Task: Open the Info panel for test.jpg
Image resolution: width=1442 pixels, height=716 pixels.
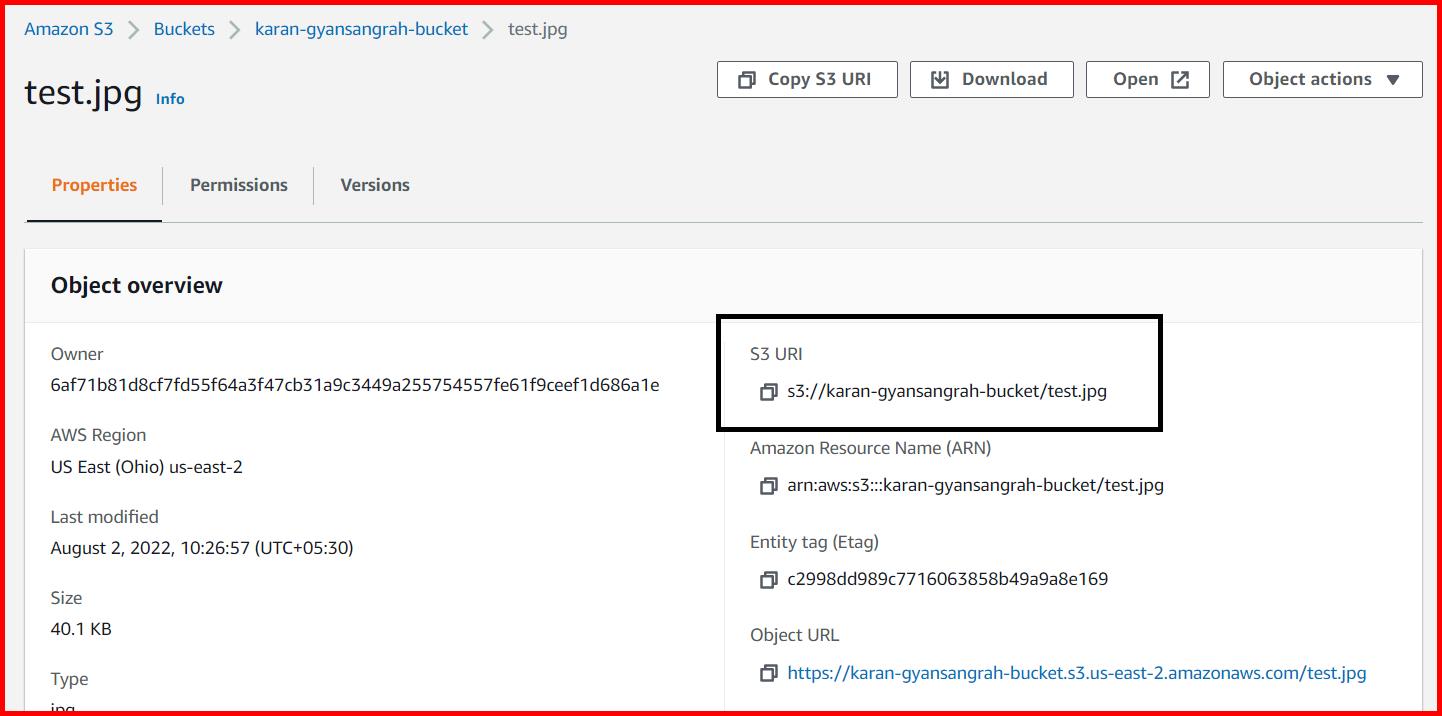Action: click(x=170, y=98)
